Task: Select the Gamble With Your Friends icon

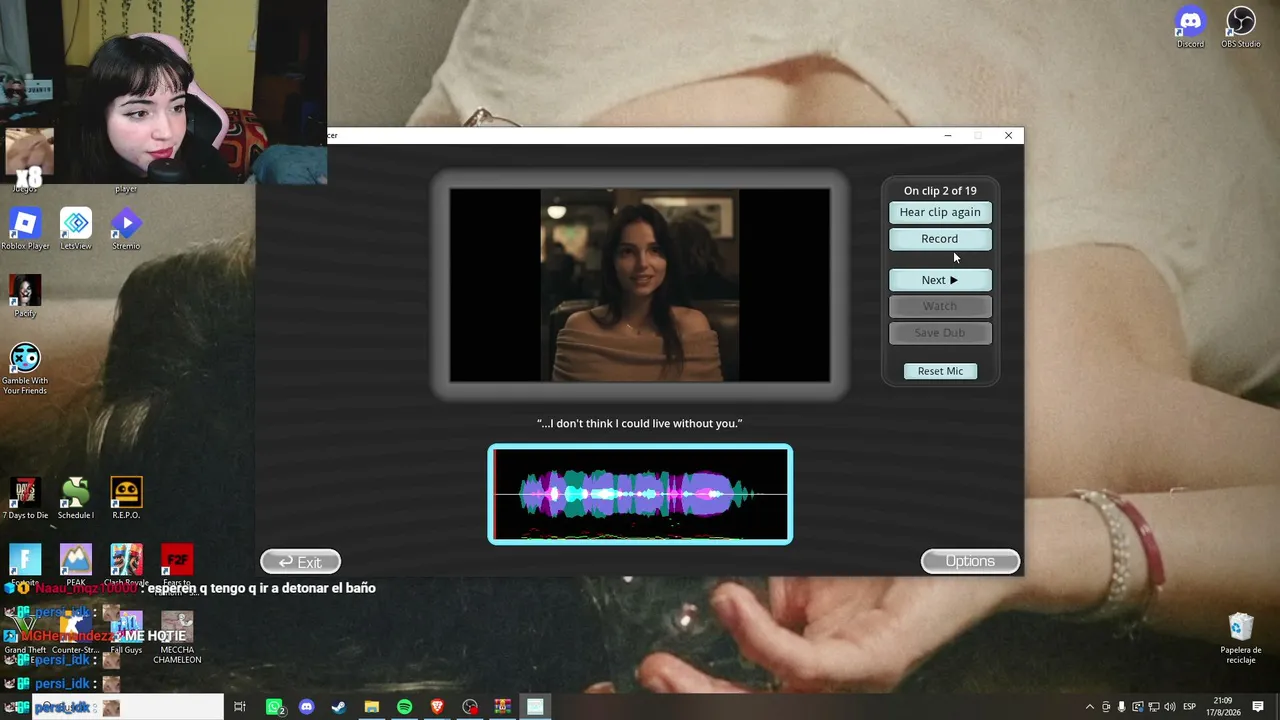Action: (x=25, y=369)
